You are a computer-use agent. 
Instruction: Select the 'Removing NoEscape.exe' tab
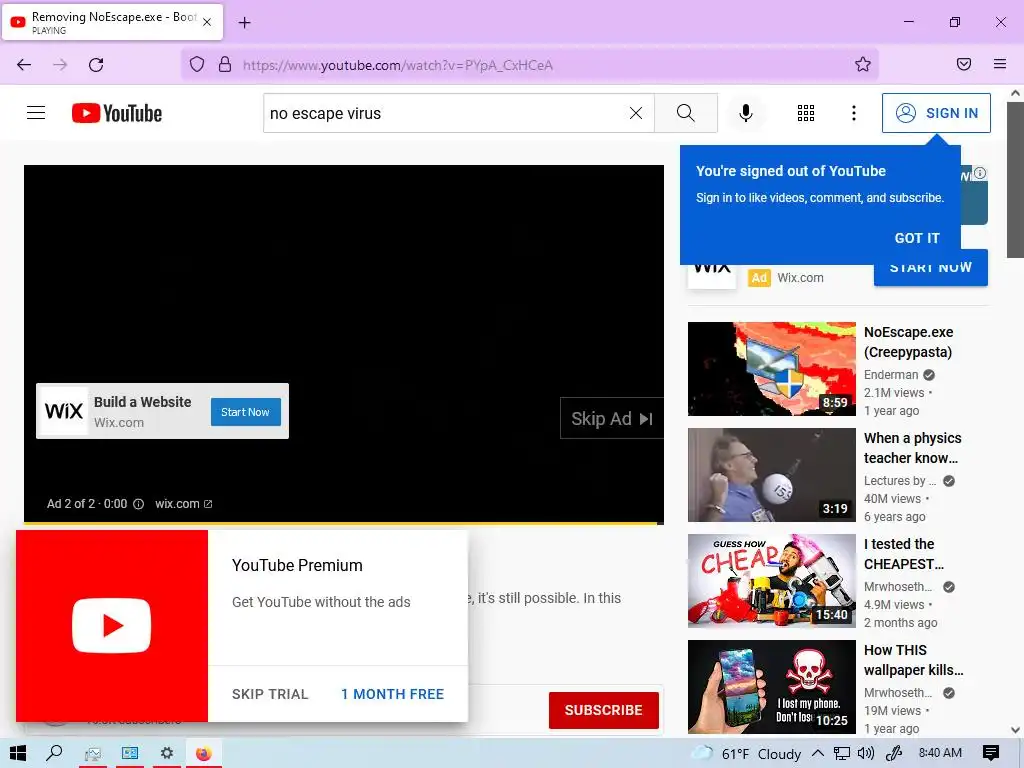pos(112,22)
